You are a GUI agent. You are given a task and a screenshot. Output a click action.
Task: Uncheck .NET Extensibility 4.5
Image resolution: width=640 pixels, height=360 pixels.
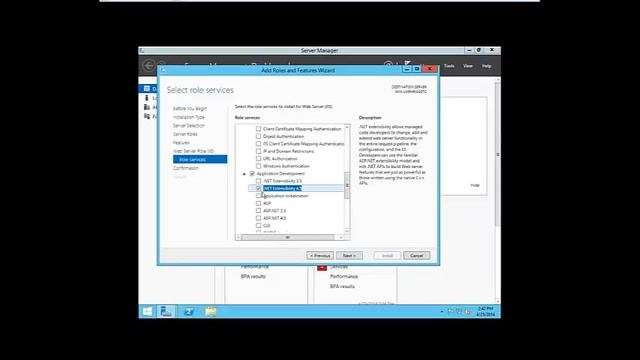(258, 188)
